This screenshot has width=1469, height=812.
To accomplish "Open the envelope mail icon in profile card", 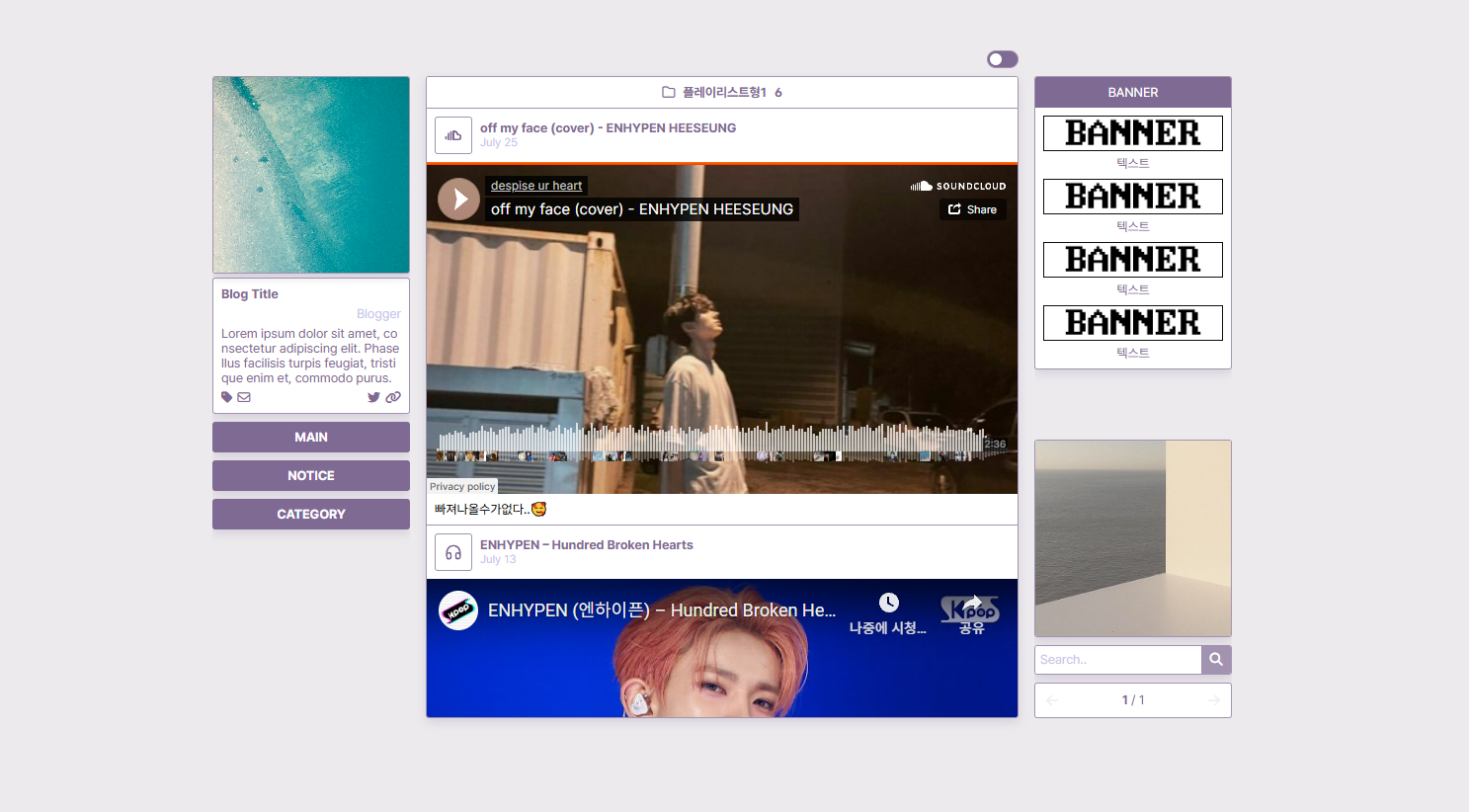I will coord(244,397).
